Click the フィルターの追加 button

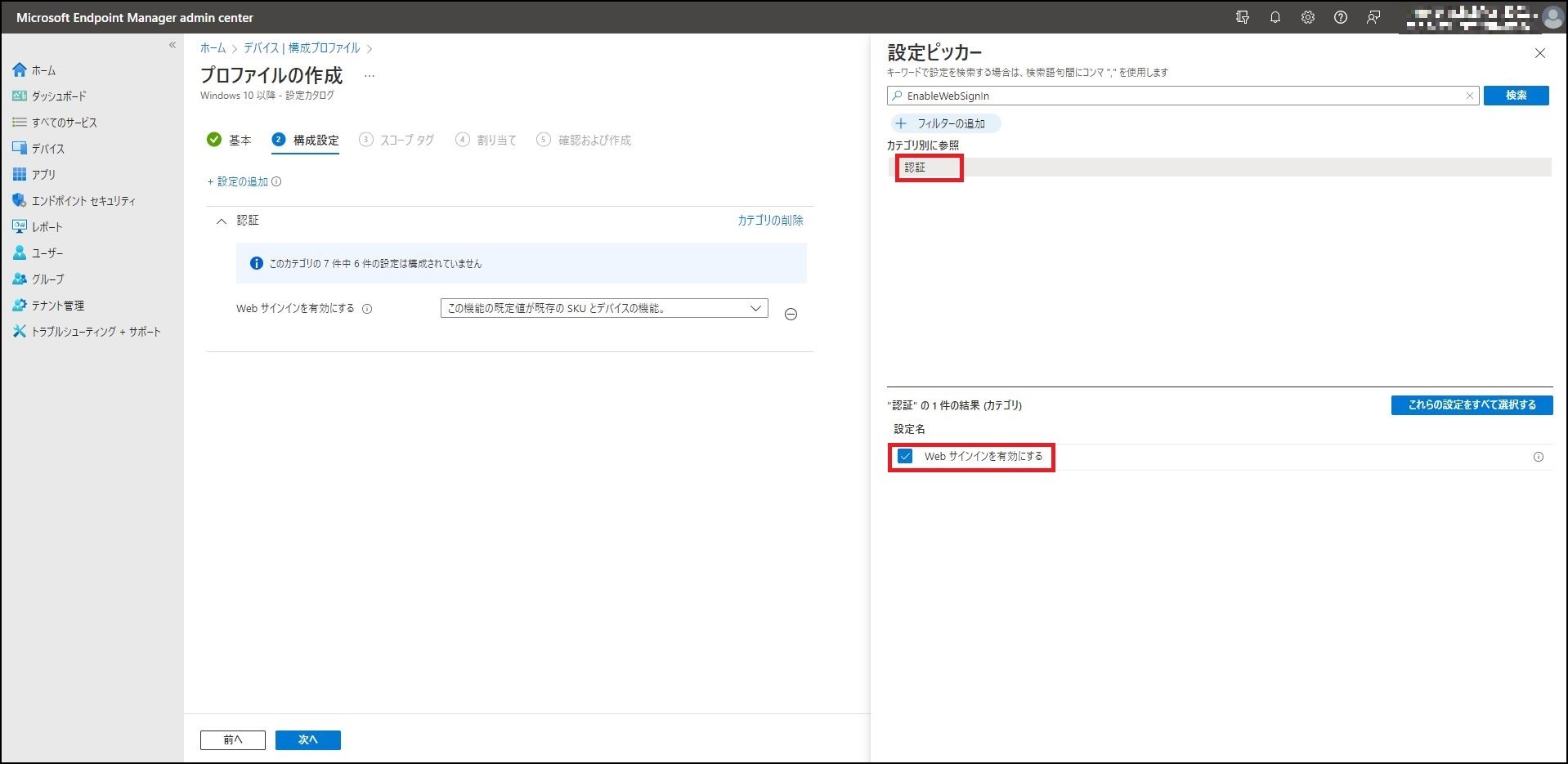tap(945, 123)
